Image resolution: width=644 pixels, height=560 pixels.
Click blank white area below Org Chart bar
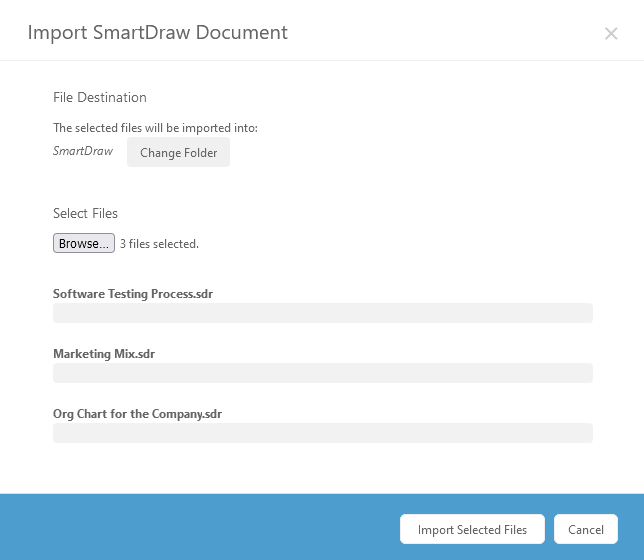(322, 468)
